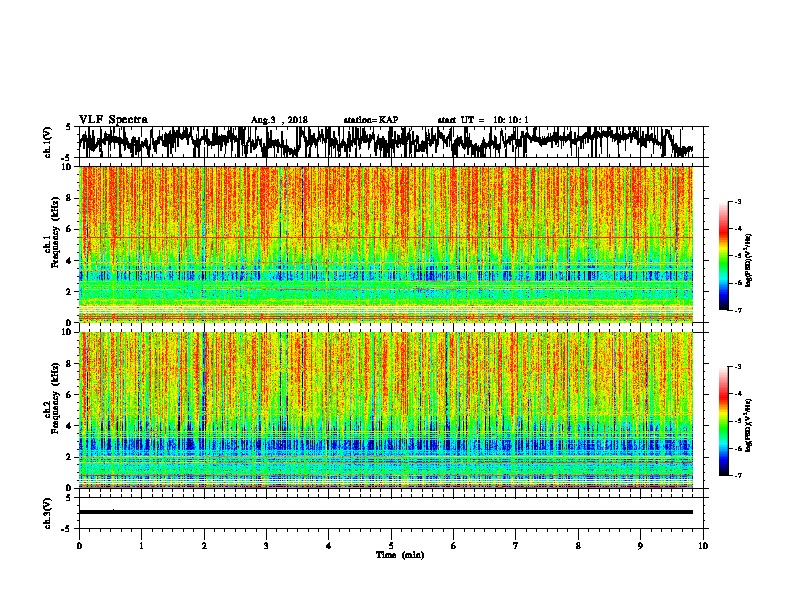Screen dimensions: 792x612
Task: Click the "0" tick on the time axis
Action: 79,546
